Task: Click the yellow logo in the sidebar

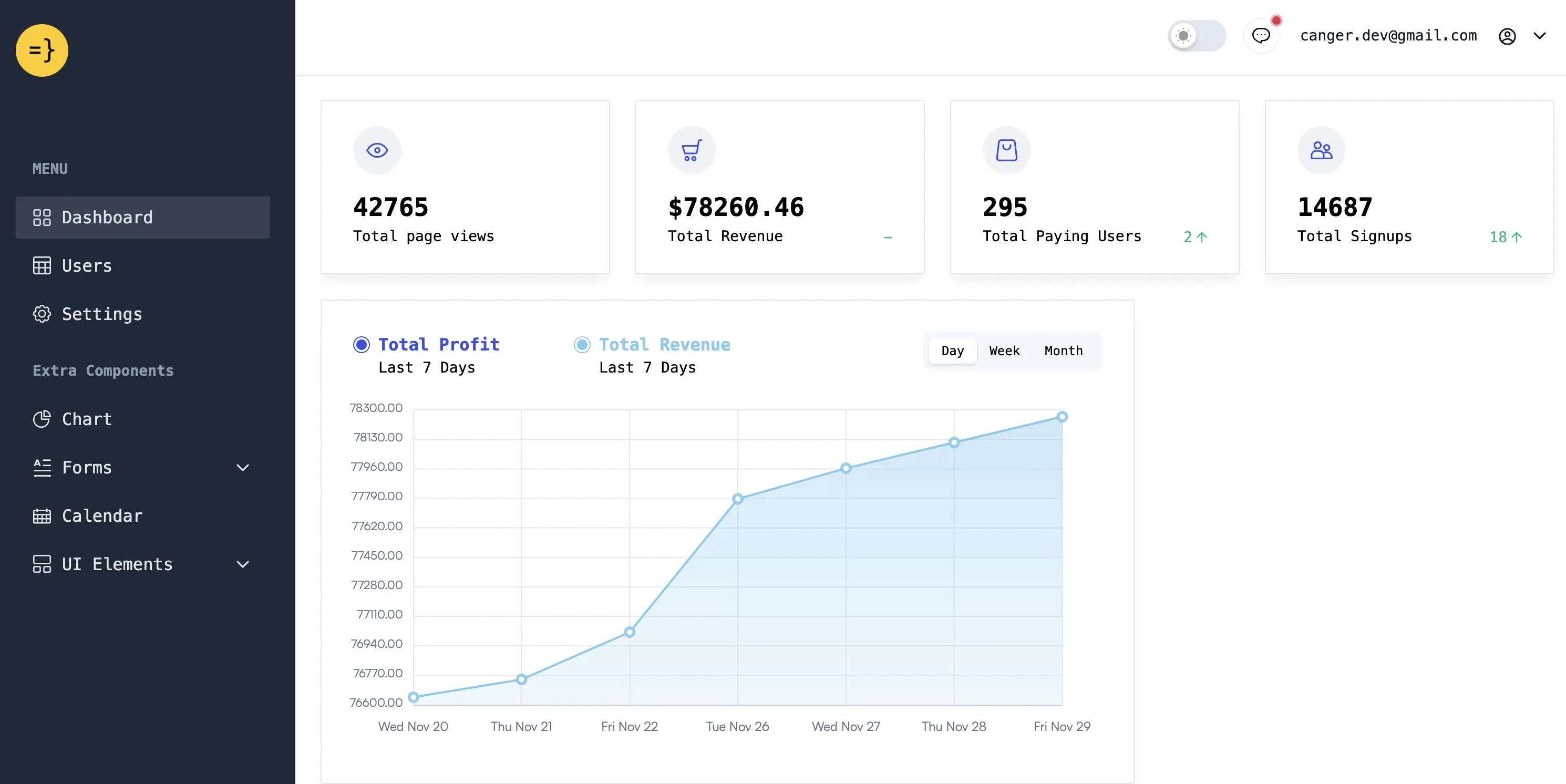Action: point(42,50)
